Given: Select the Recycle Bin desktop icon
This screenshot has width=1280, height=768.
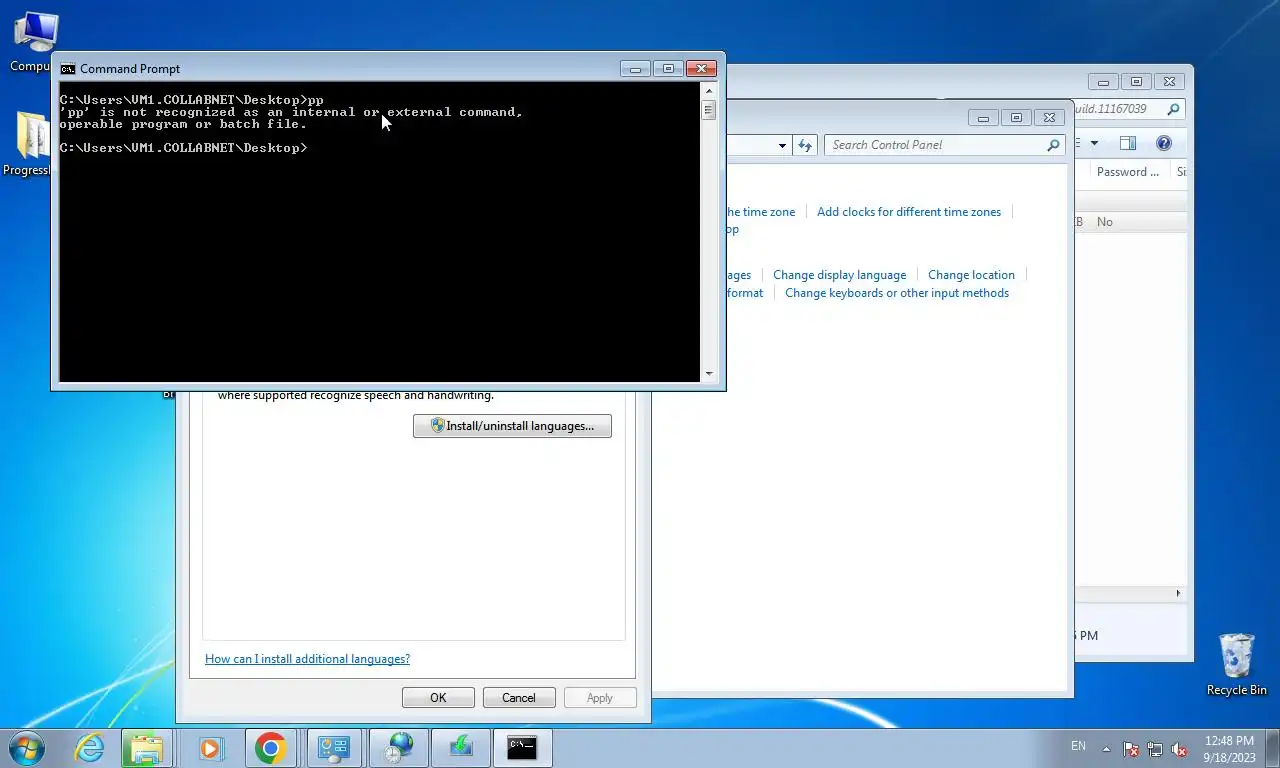Looking at the screenshot, I should pos(1236,664).
